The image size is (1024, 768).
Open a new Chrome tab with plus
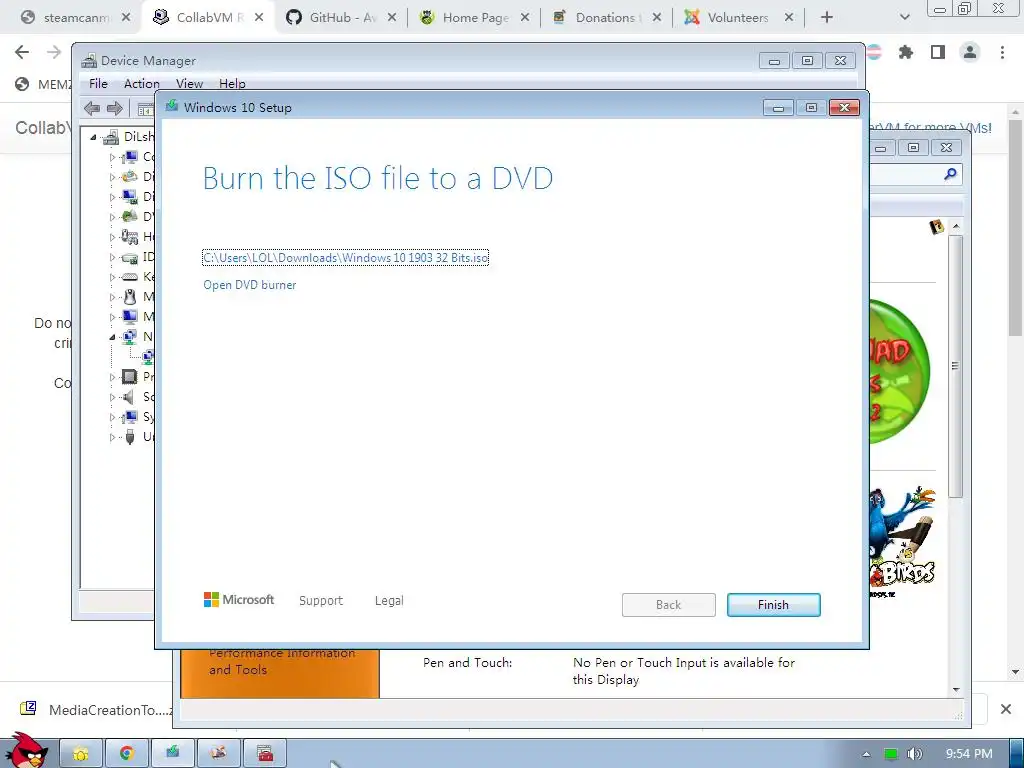pos(827,18)
